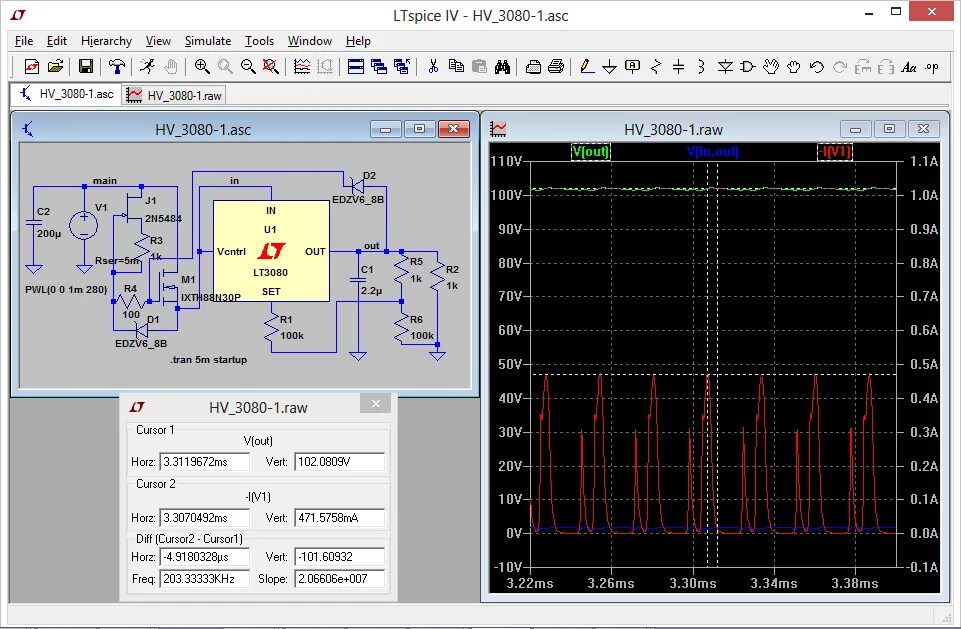The height and width of the screenshot is (629, 961).
Task: Click the Slope field 2.06606e+007
Action: [339, 579]
